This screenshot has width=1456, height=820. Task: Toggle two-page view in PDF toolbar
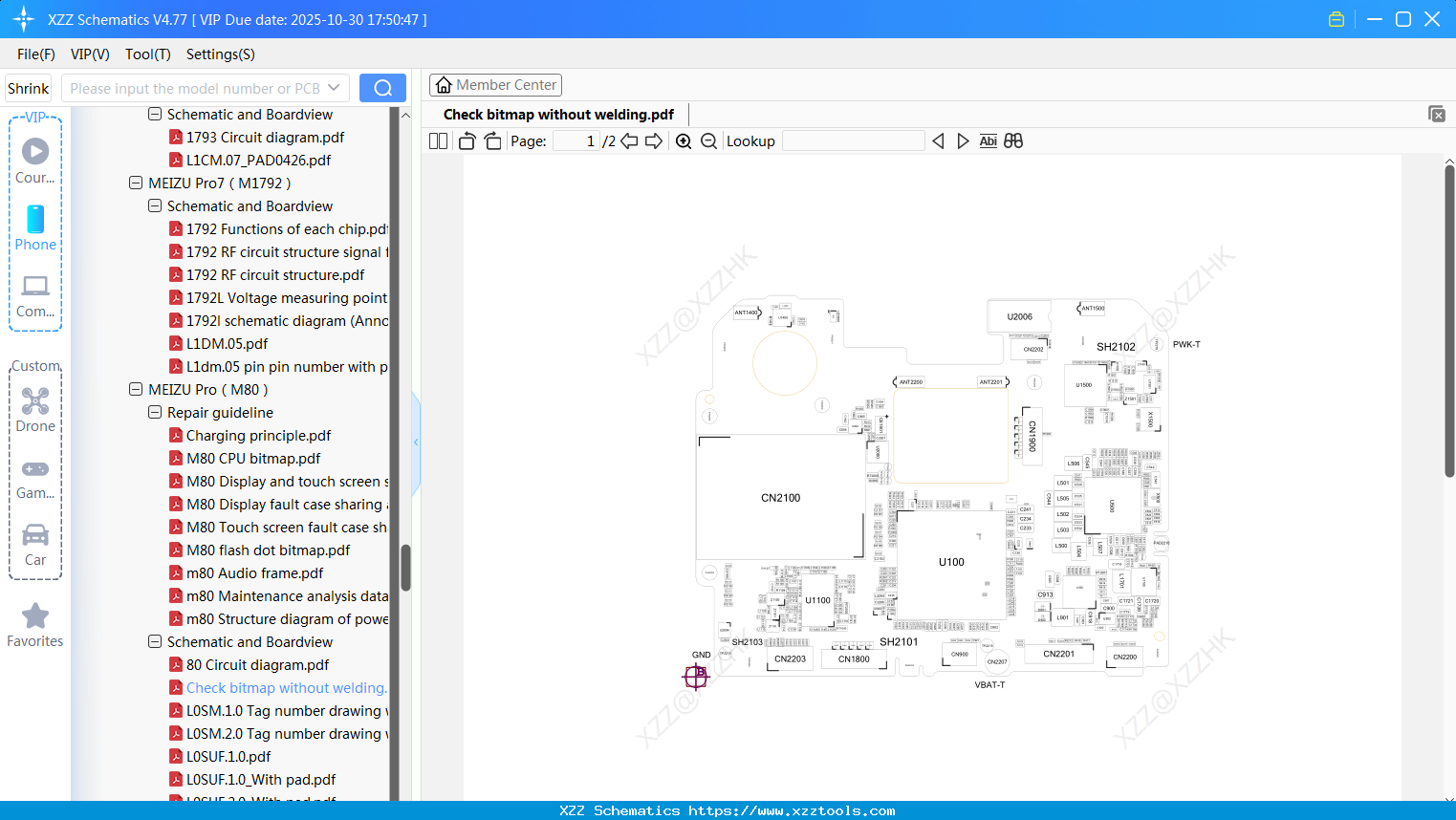pos(439,141)
